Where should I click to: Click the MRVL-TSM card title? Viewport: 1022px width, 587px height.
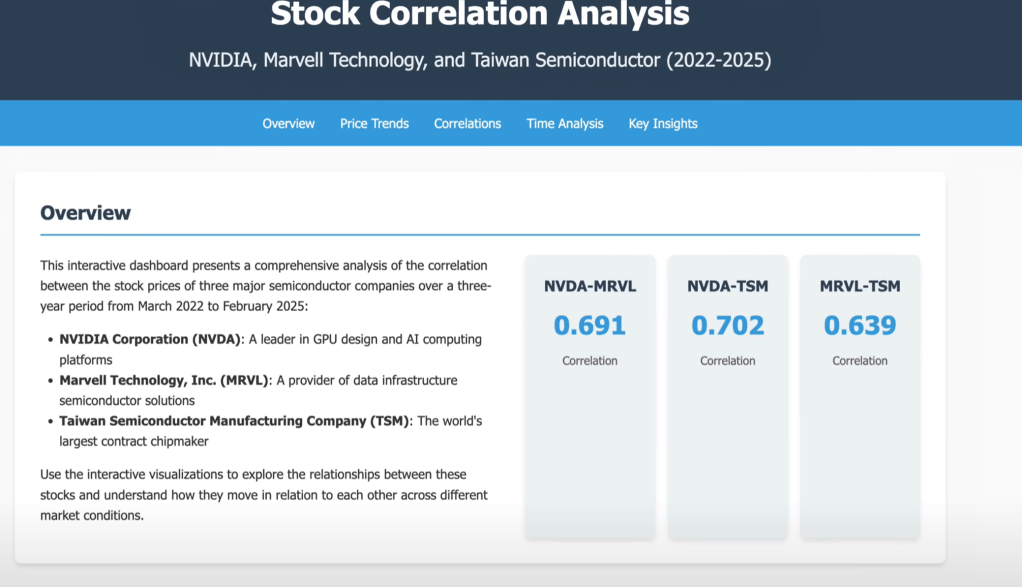click(860, 287)
